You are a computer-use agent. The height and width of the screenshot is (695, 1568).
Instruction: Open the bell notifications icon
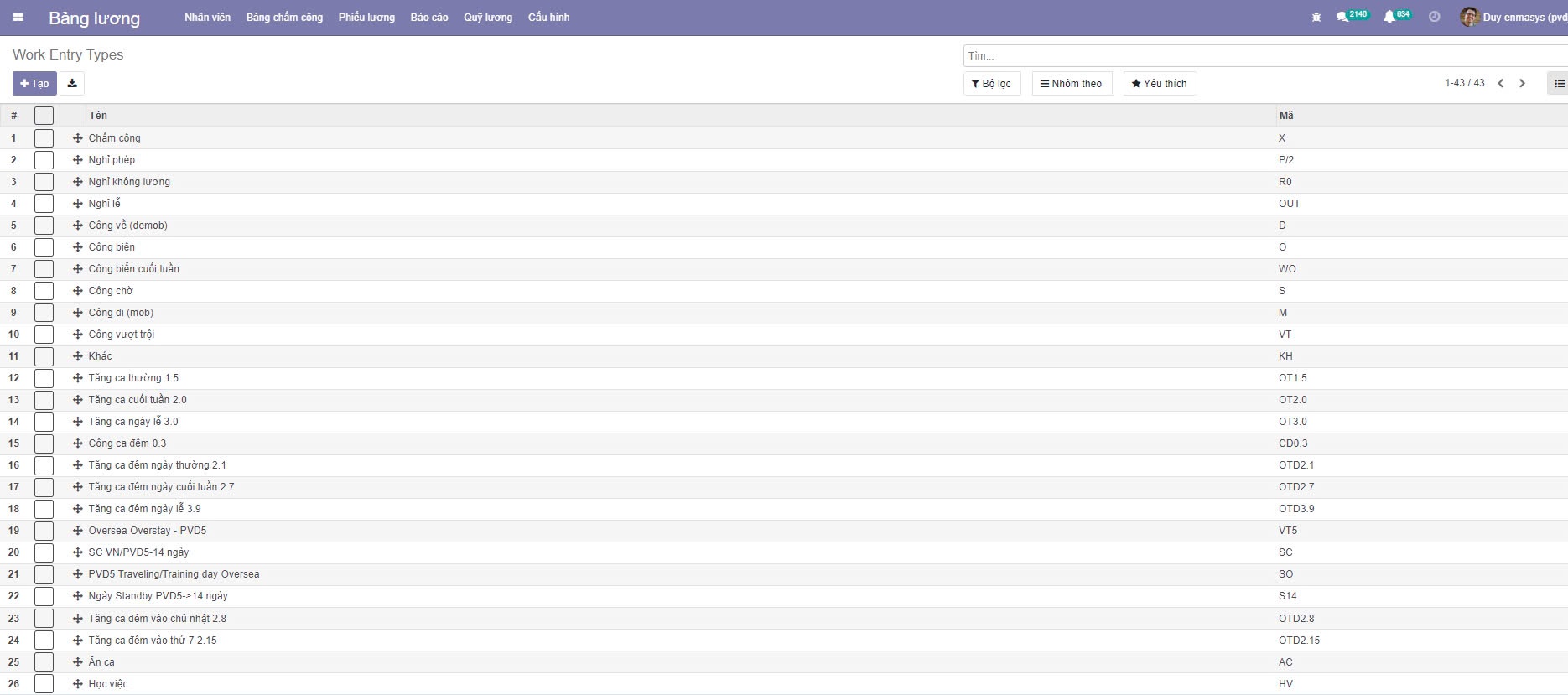point(1389,17)
